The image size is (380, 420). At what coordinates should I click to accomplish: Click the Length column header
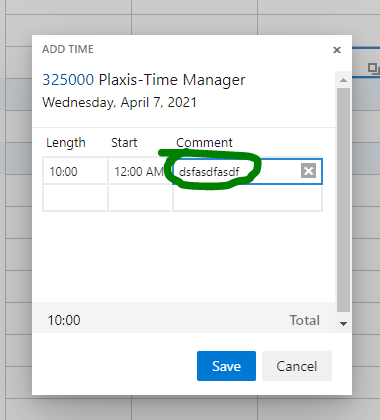click(x=66, y=143)
